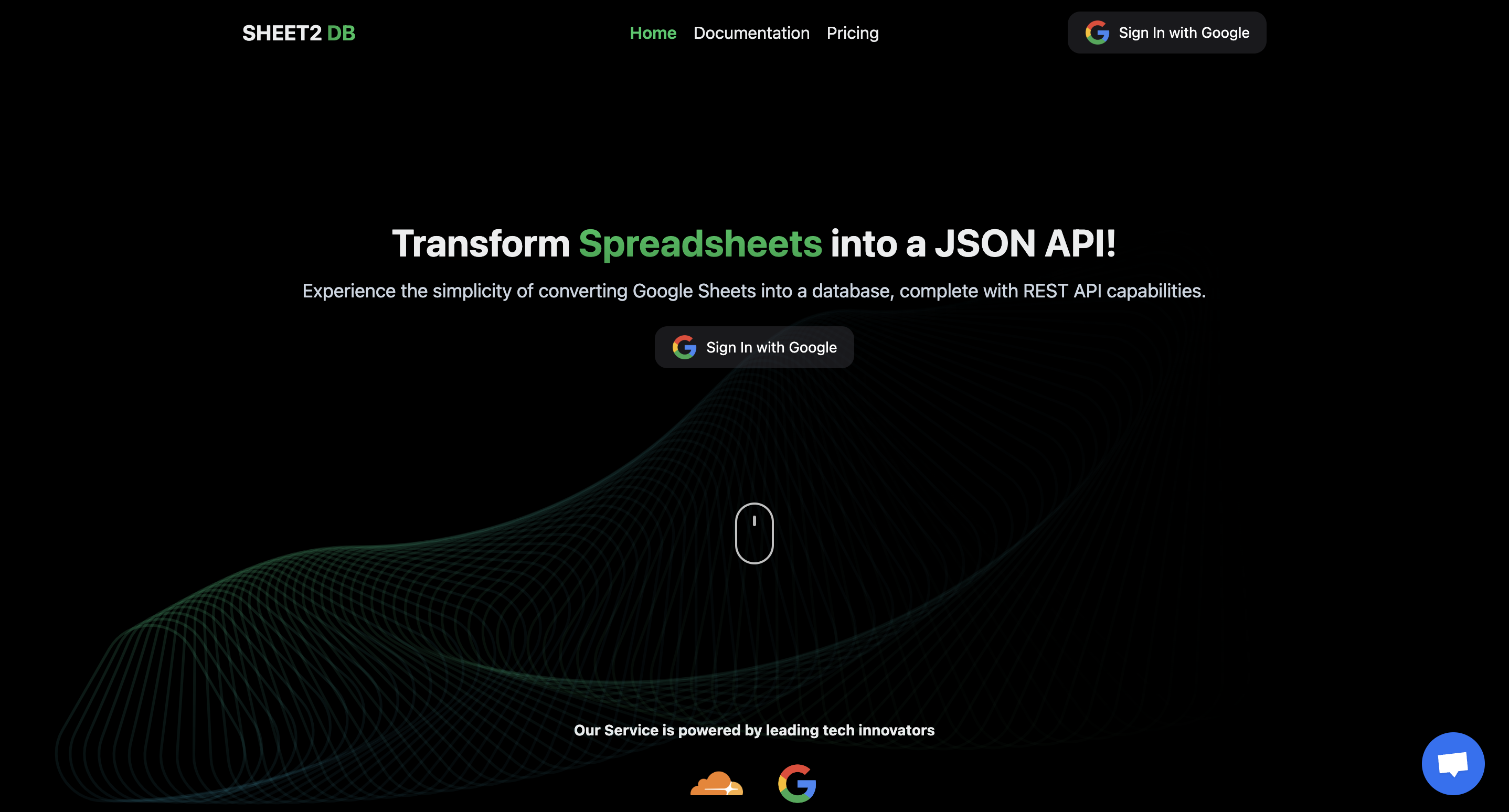Click the green Spreadsheets word in the headline
Screen dimensions: 1509x812
point(700,243)
